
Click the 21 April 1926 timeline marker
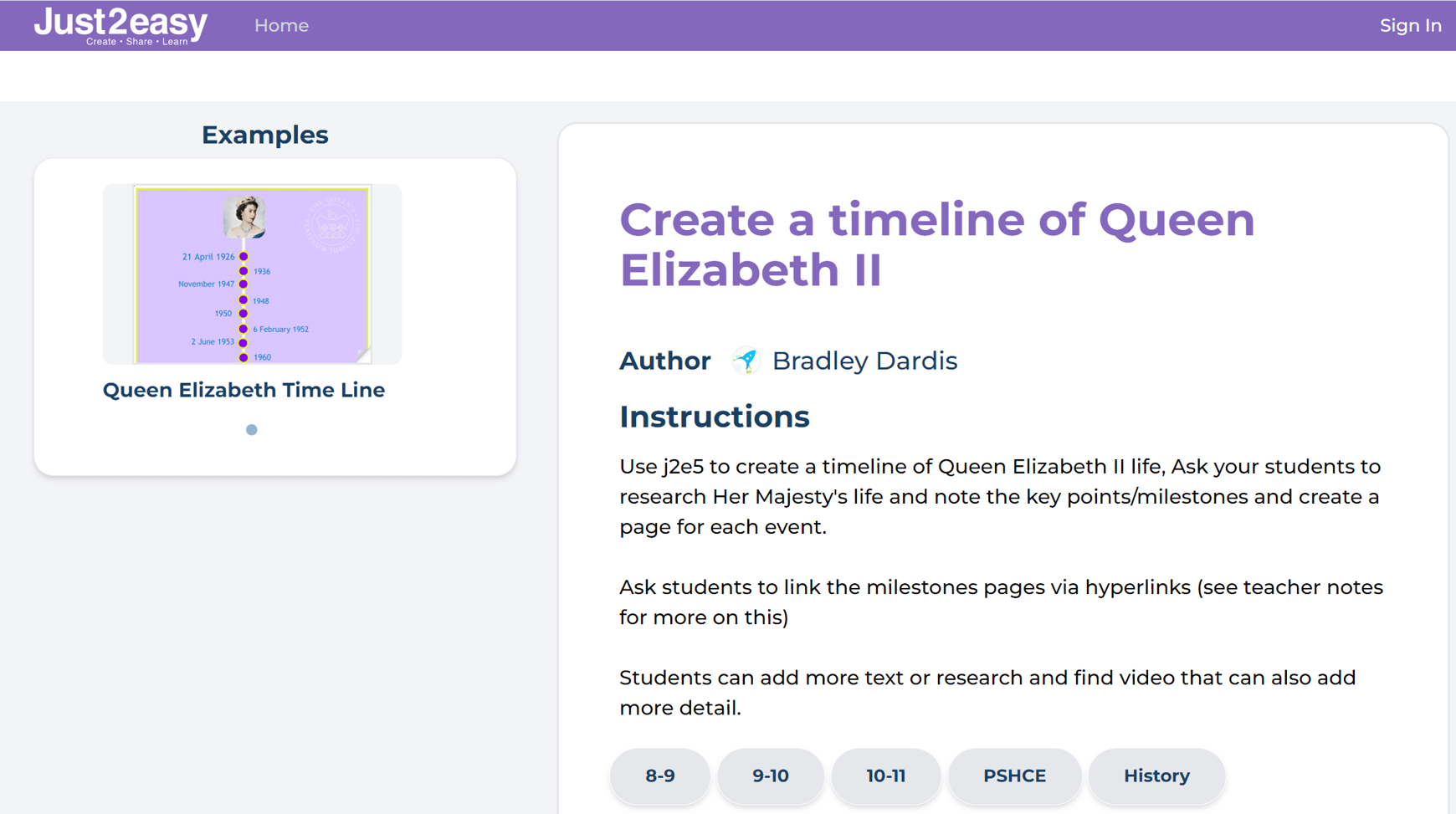pos(244,257)
